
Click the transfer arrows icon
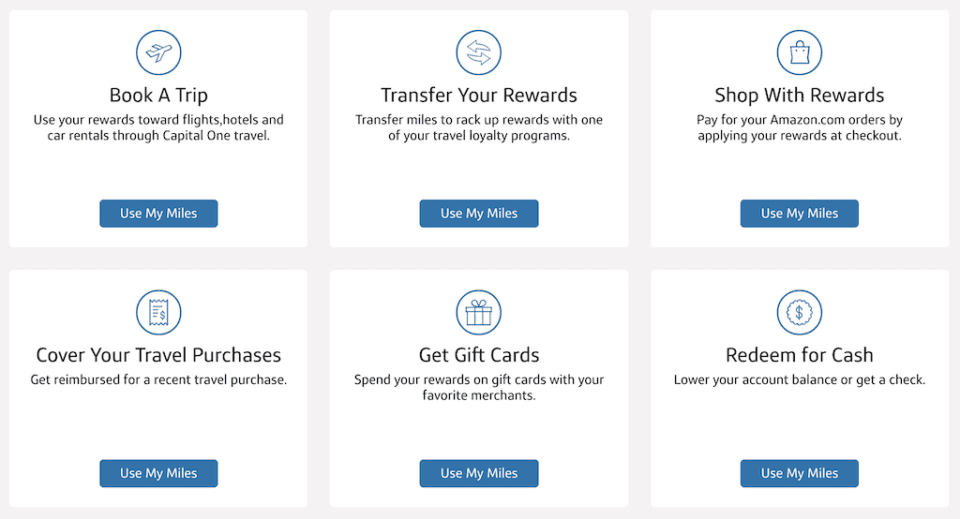pyautogui.click(x=479, y=53)
